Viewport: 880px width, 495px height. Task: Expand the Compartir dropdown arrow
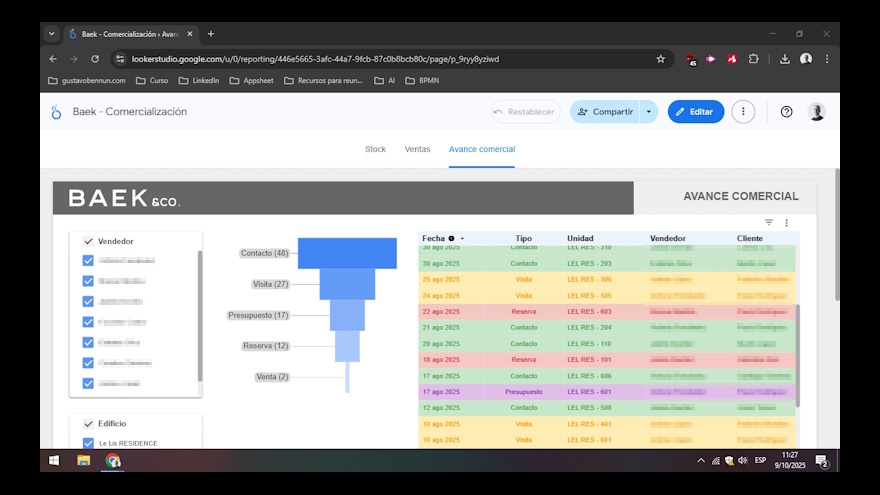649,112
